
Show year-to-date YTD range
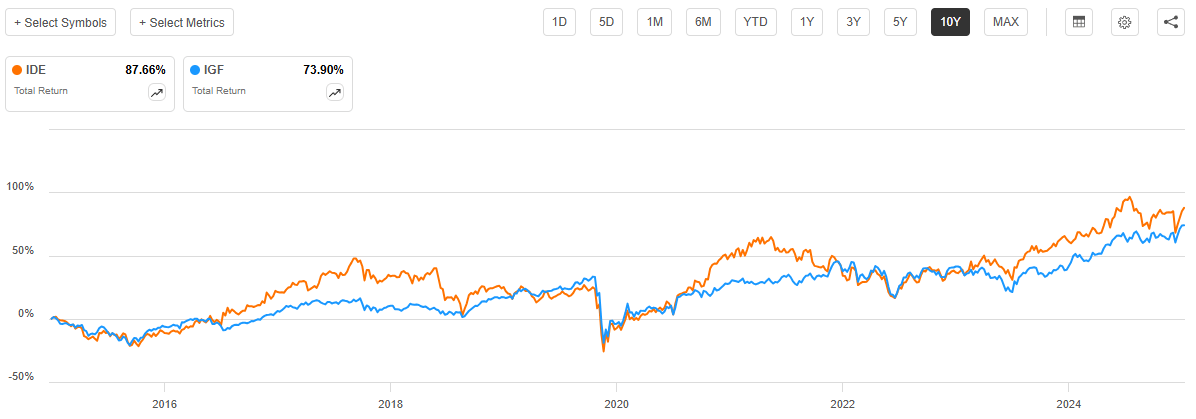(755, 22)
